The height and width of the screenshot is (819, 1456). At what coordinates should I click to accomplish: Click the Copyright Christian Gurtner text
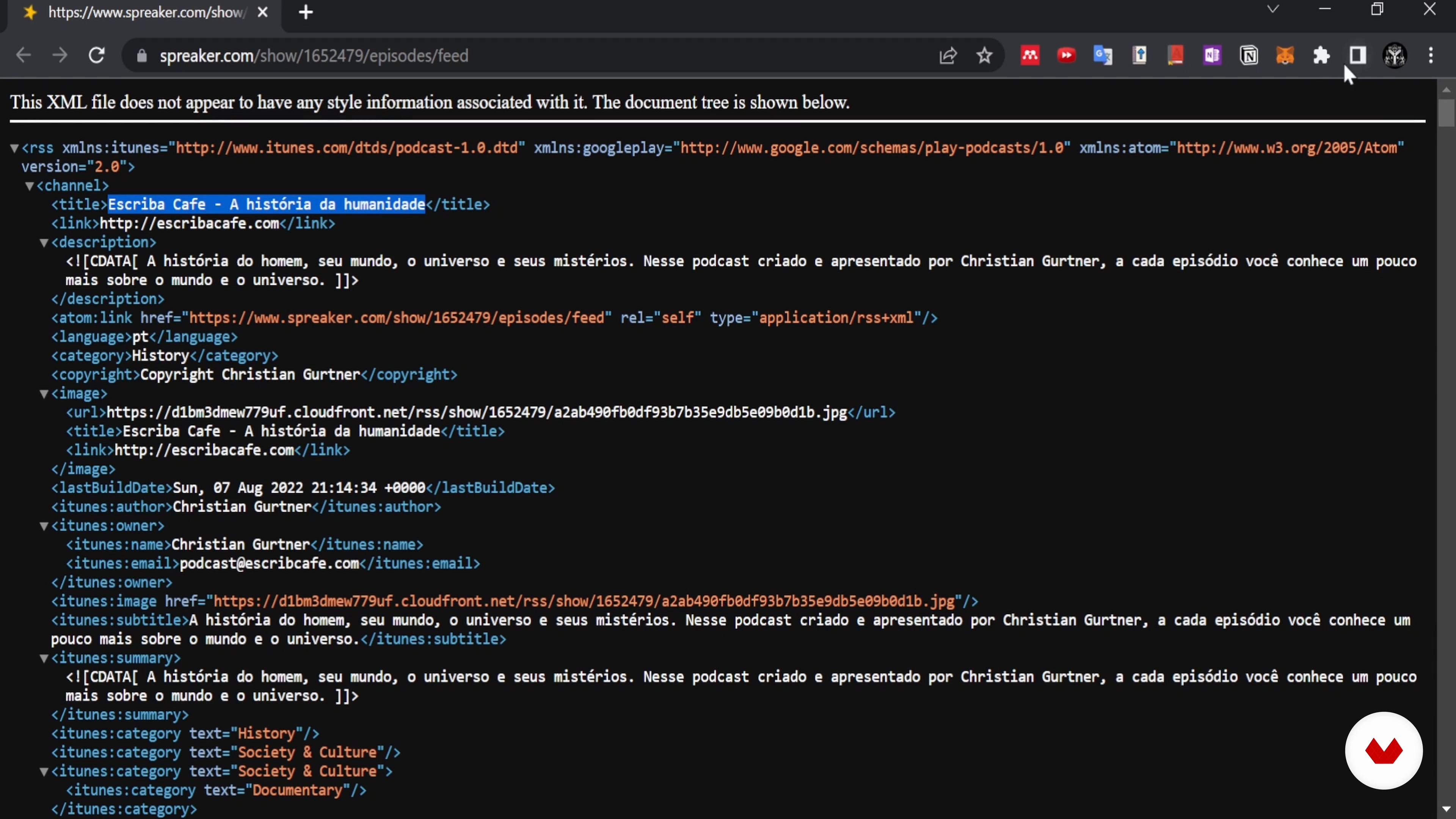point(250,375)
